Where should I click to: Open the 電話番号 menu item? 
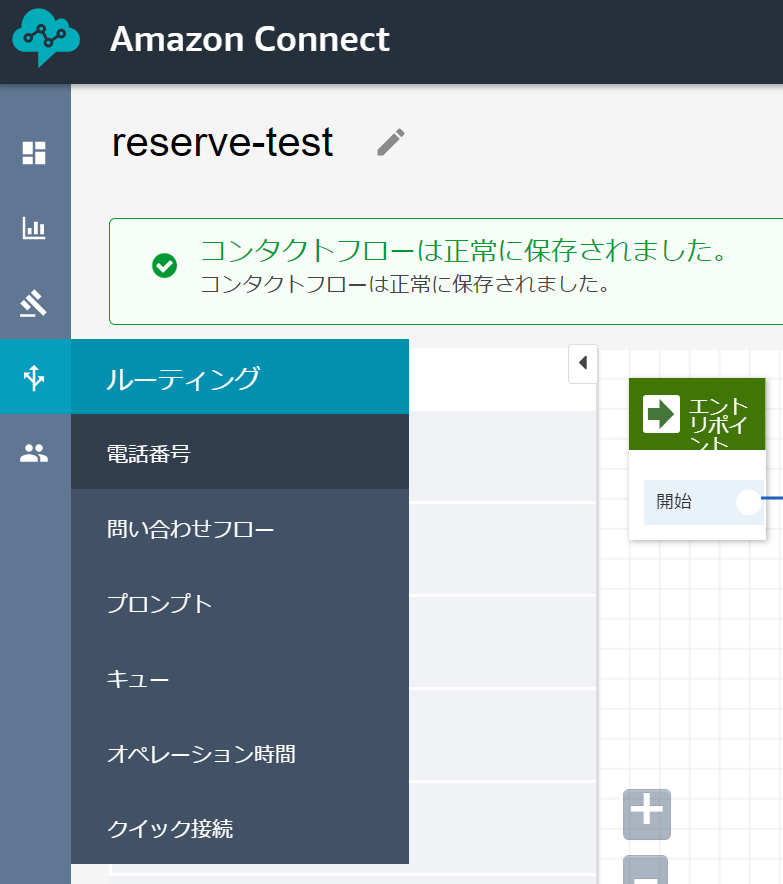(240, 452)
